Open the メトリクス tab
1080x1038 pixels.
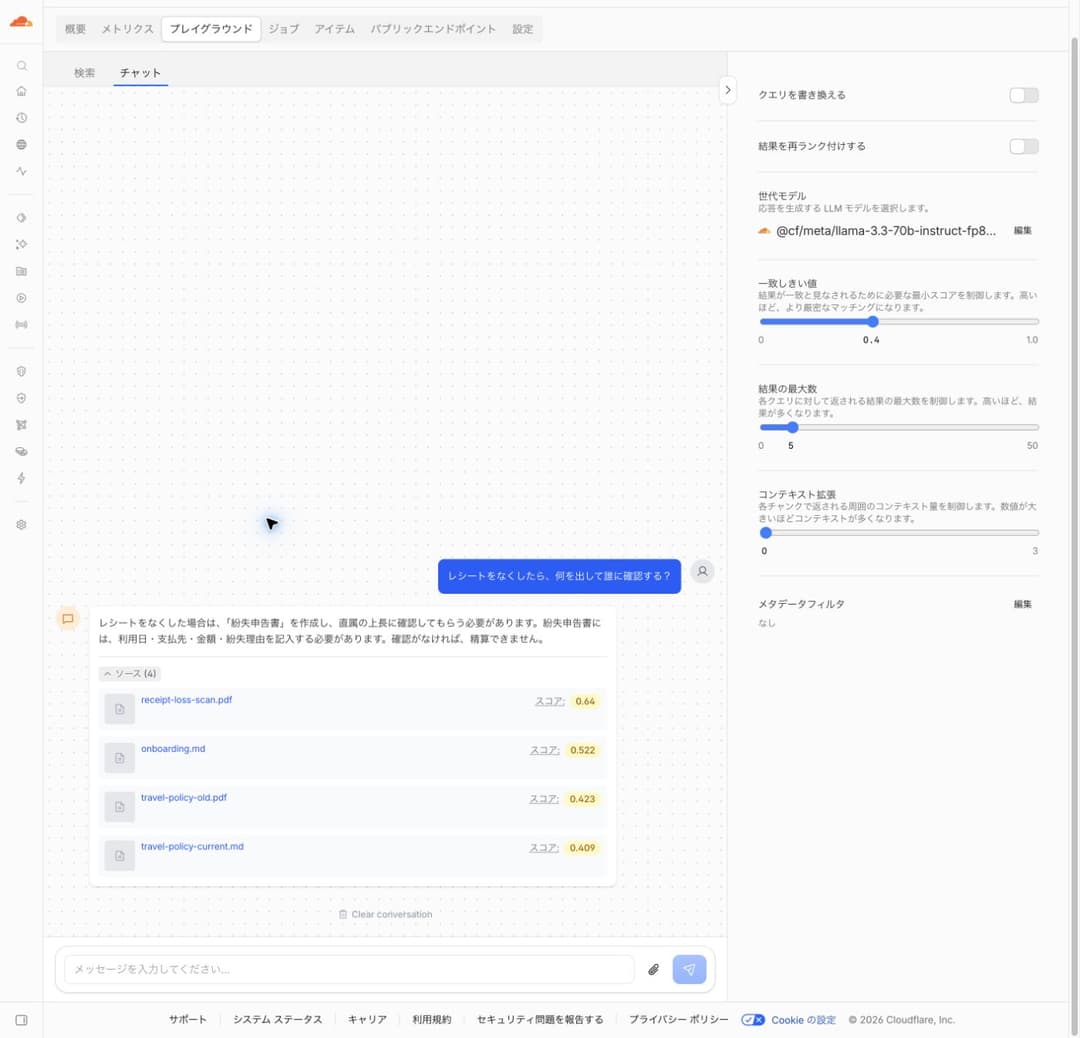(127, 29)
